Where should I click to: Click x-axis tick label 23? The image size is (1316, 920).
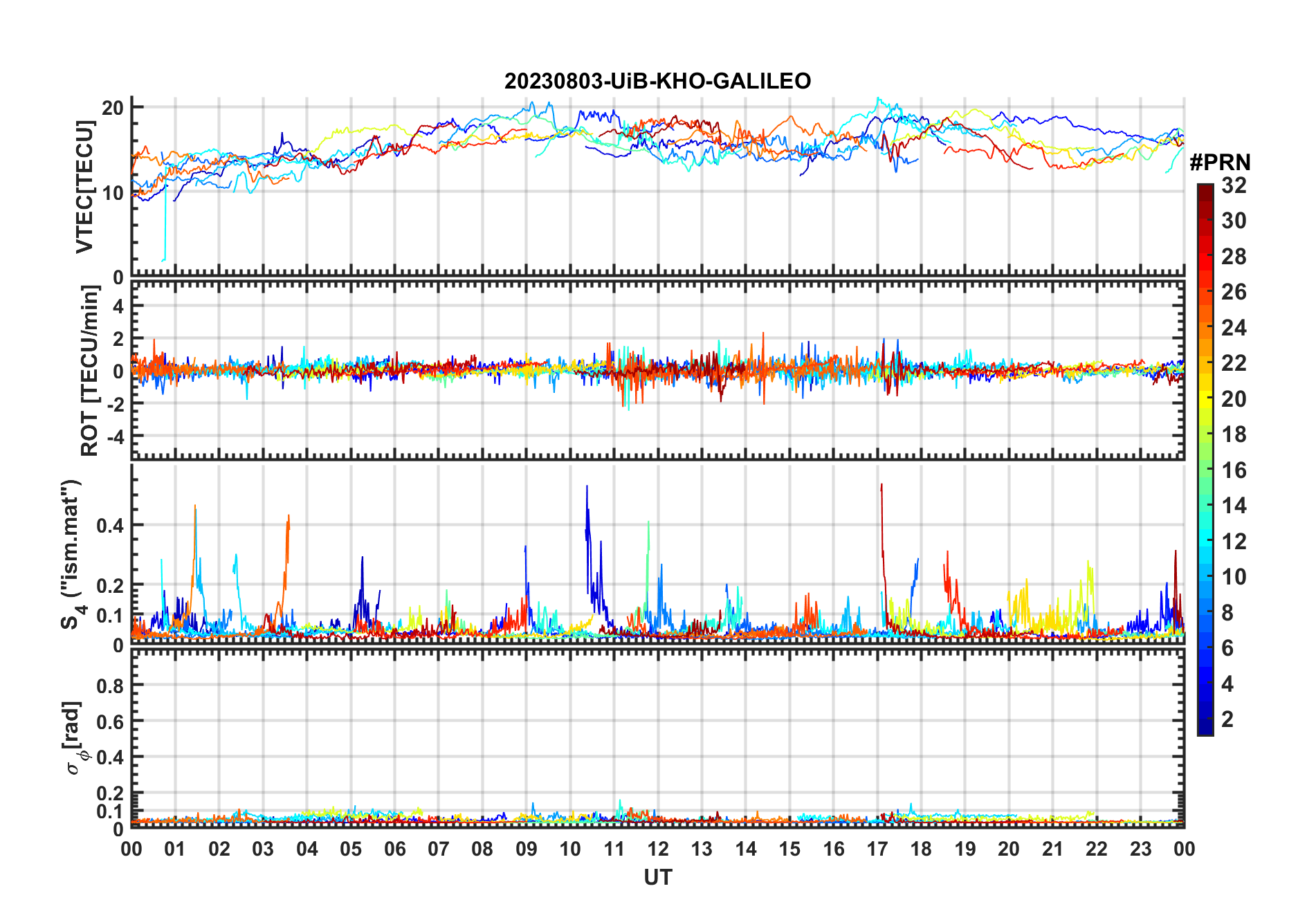(1140, 849)
